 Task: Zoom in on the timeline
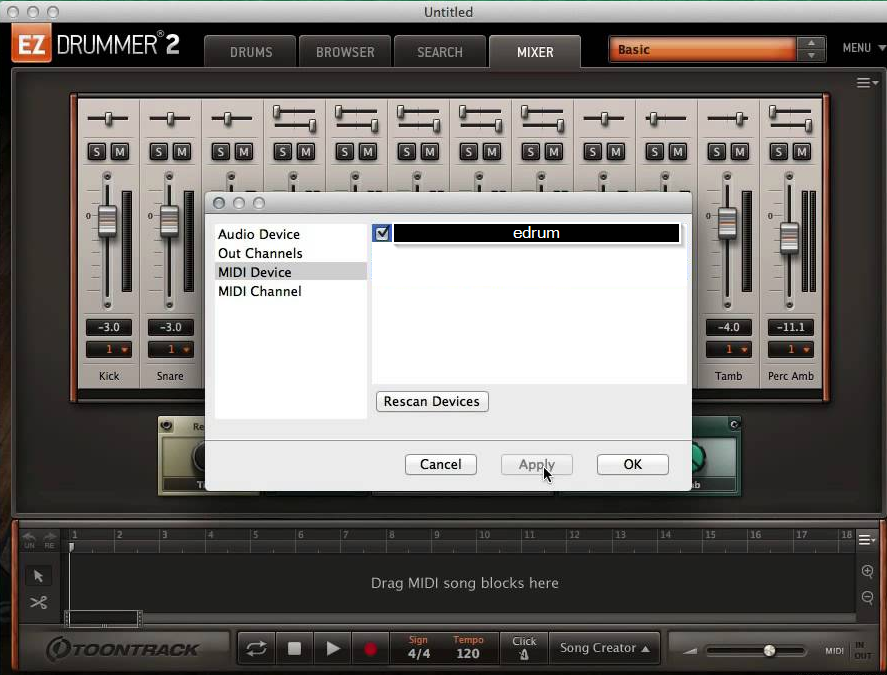pyautogui.click(x=867, y=571)
